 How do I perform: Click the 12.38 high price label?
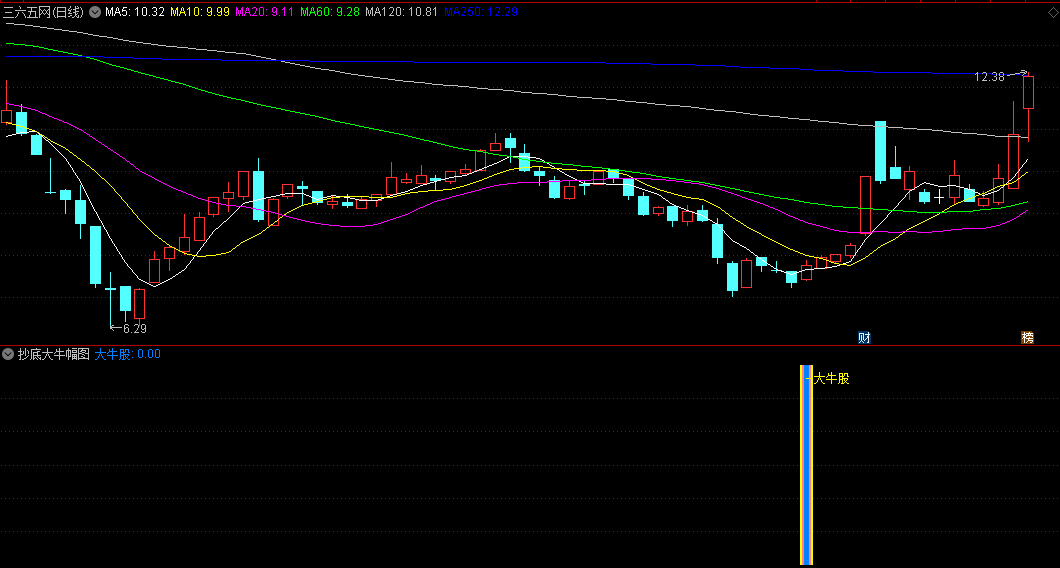point(989,77)
